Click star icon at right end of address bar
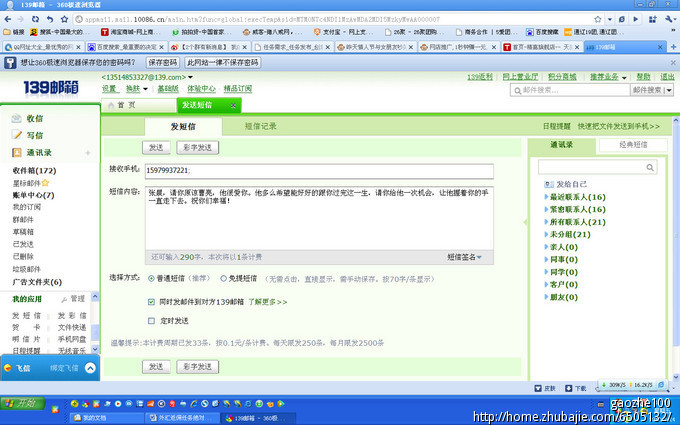 [x=598, y=19]
